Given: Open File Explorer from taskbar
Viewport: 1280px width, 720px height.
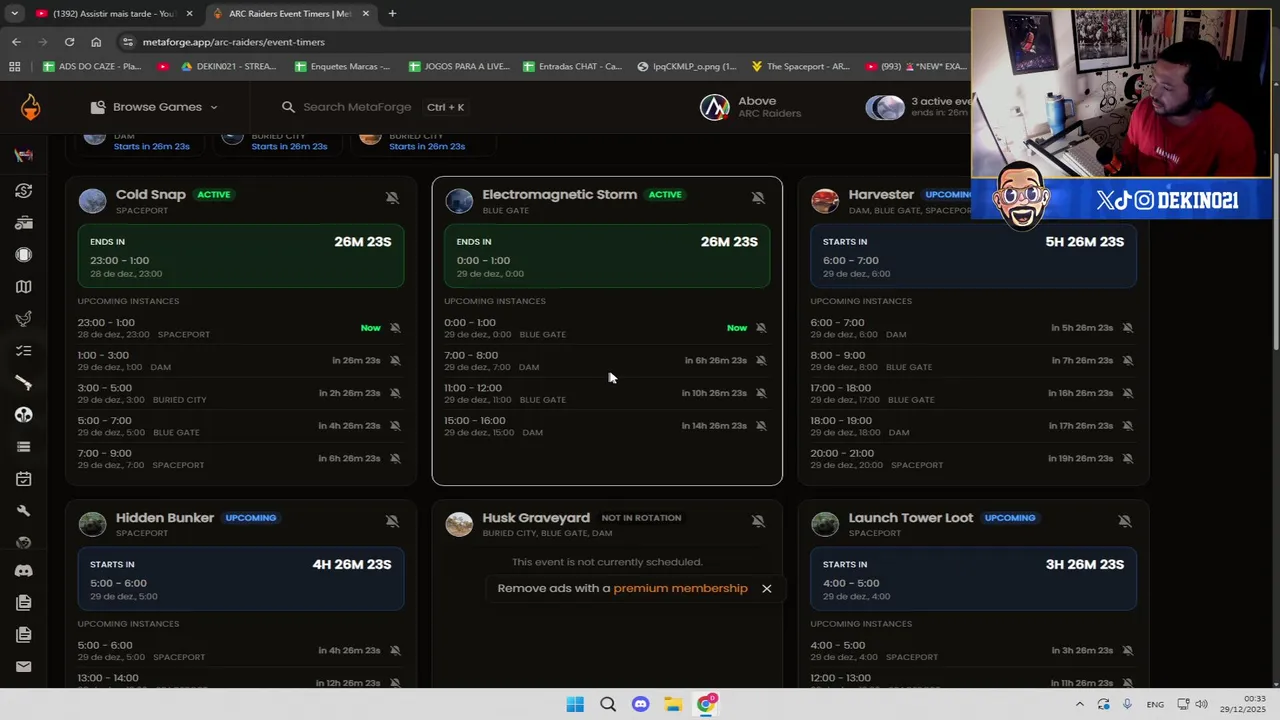Looking at the screenshot, I should click(673, 704).
